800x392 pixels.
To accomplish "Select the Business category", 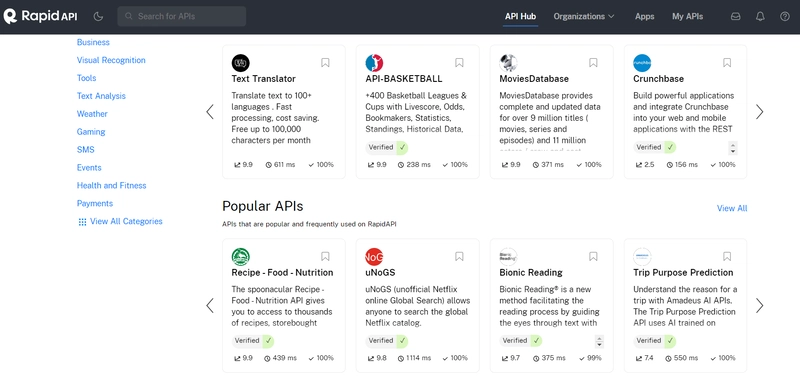I will click(93, 42).
